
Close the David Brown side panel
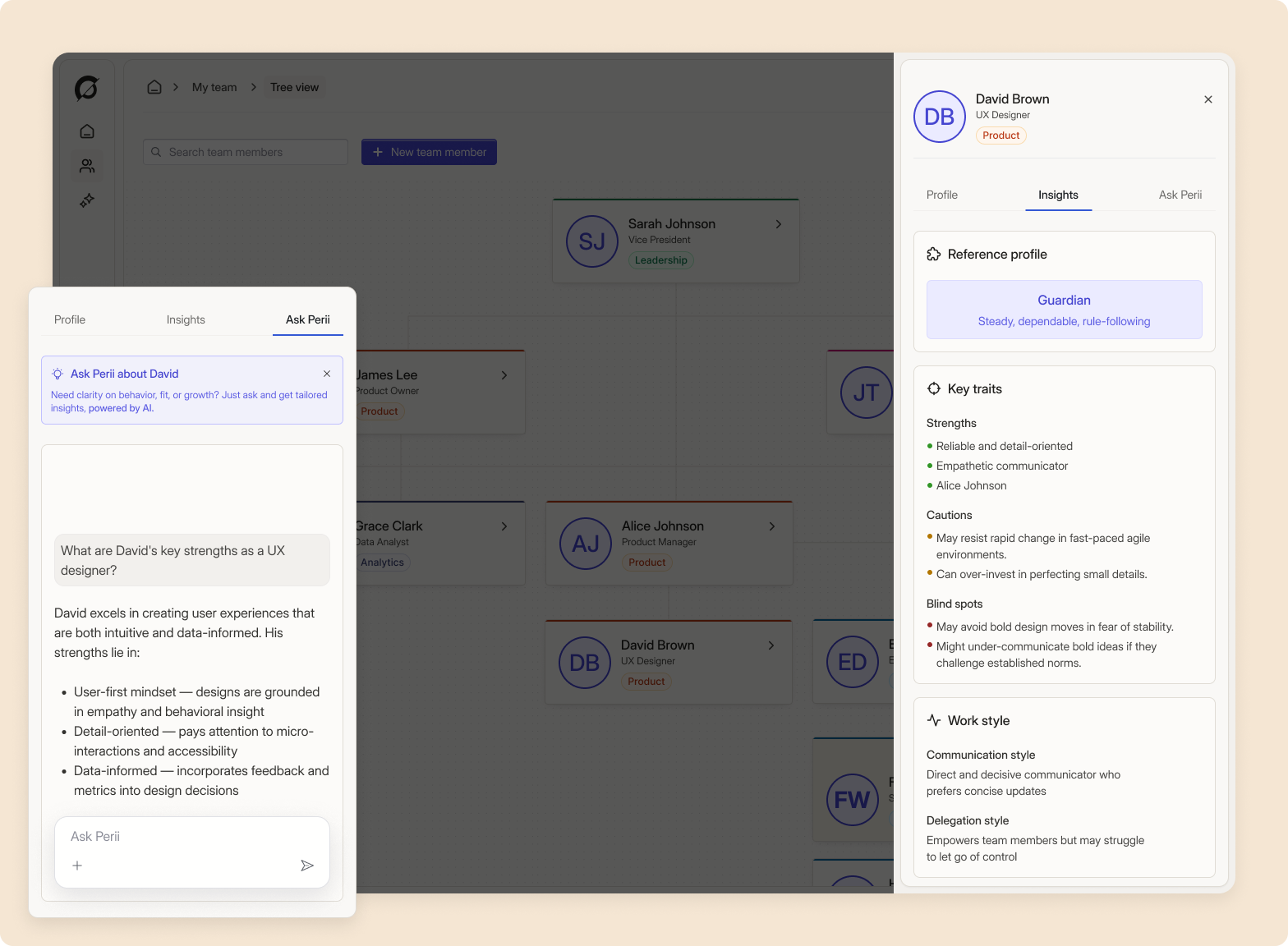[x=1208, y=99]
